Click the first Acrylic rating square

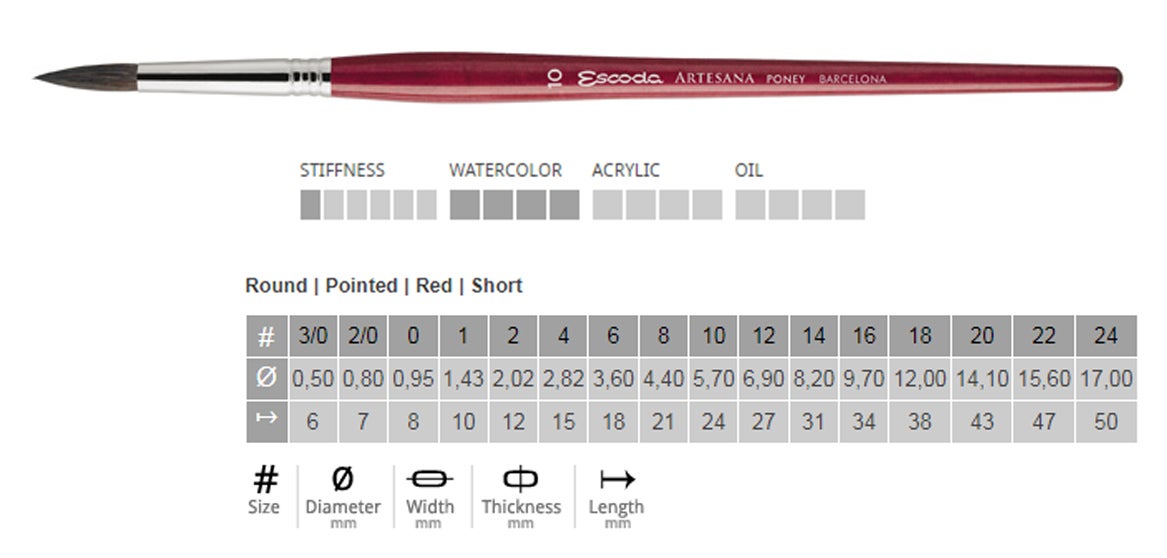pos(607,205)
